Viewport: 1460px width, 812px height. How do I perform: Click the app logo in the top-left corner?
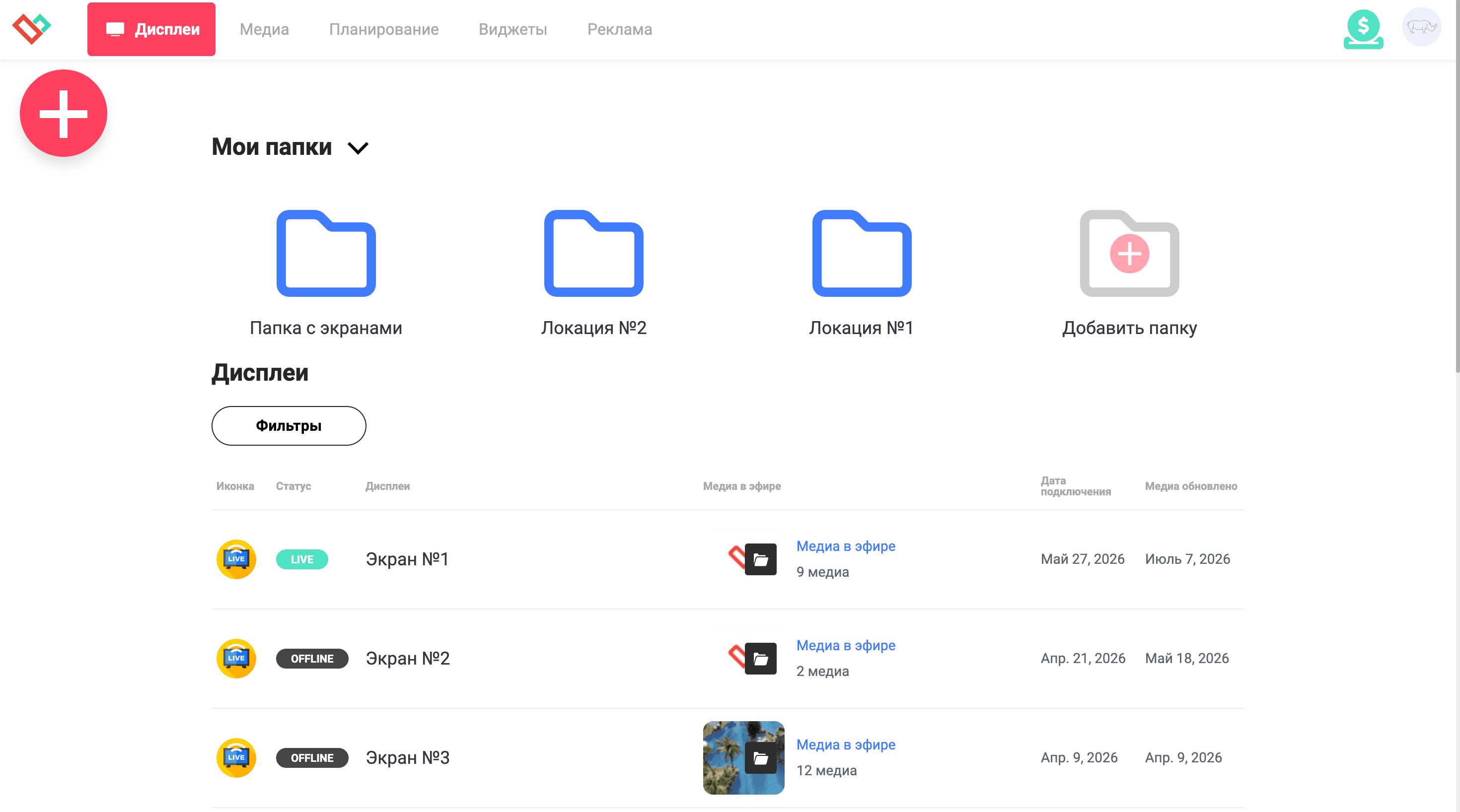pos(32,28)
